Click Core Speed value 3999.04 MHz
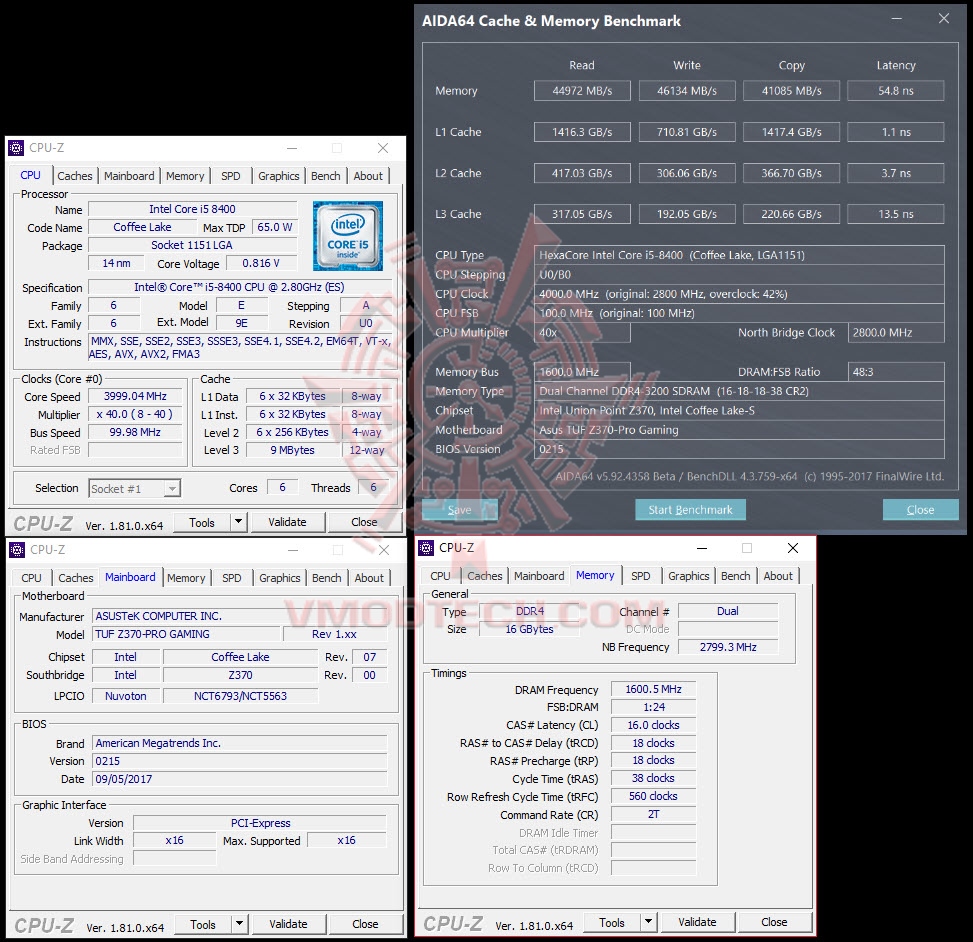 coord(135,397)
